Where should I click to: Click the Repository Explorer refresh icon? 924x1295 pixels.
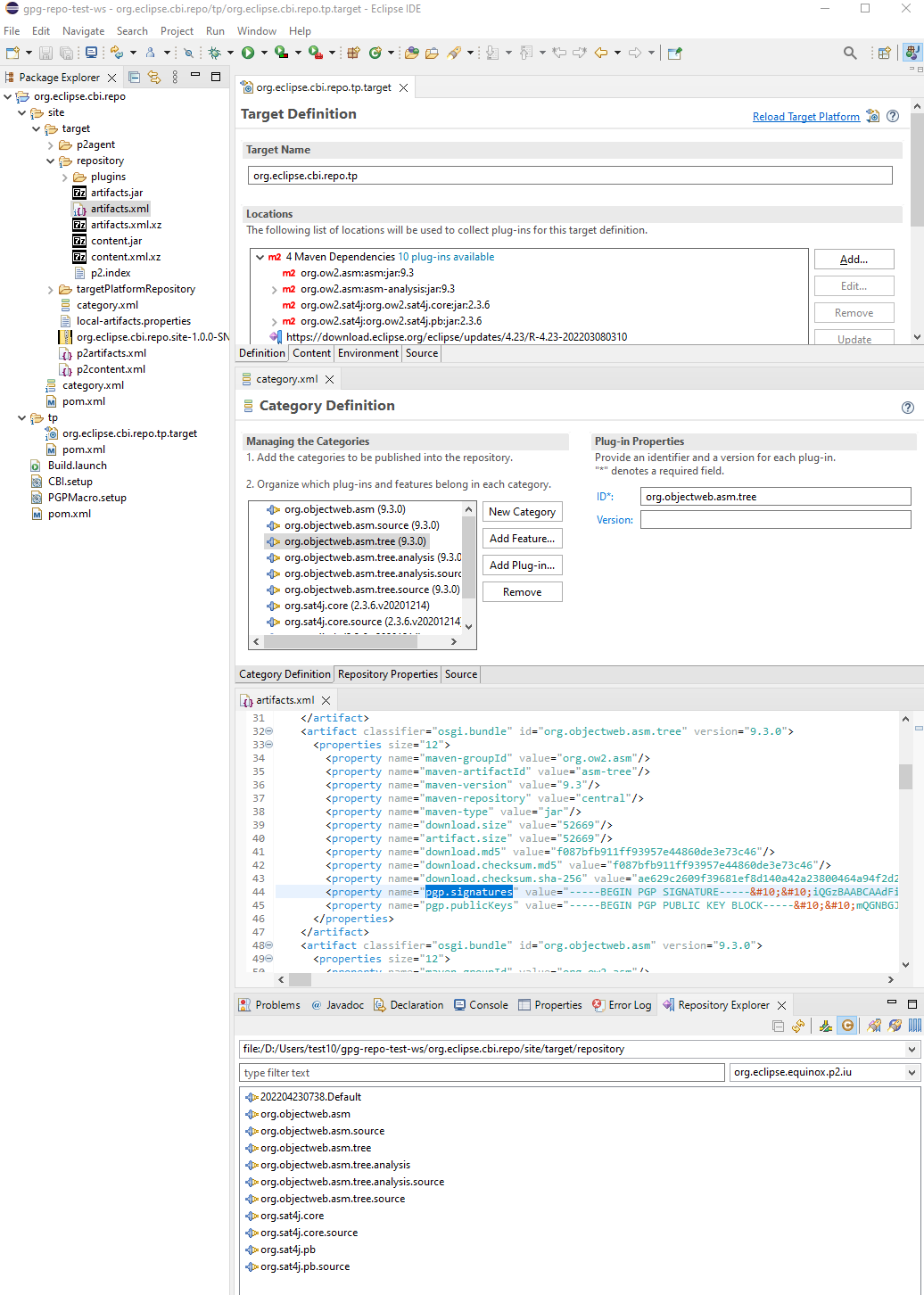[x=798, y=1026]
